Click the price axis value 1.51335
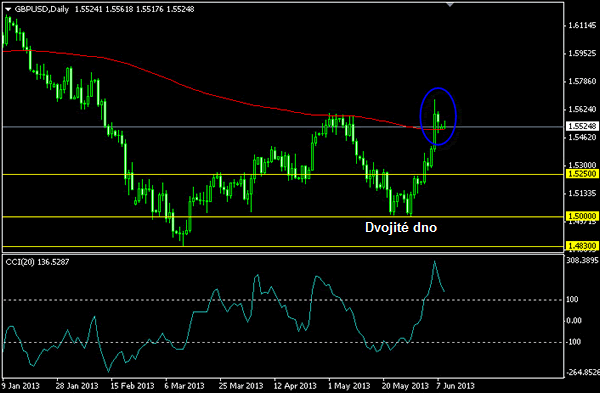 point(582,193)
